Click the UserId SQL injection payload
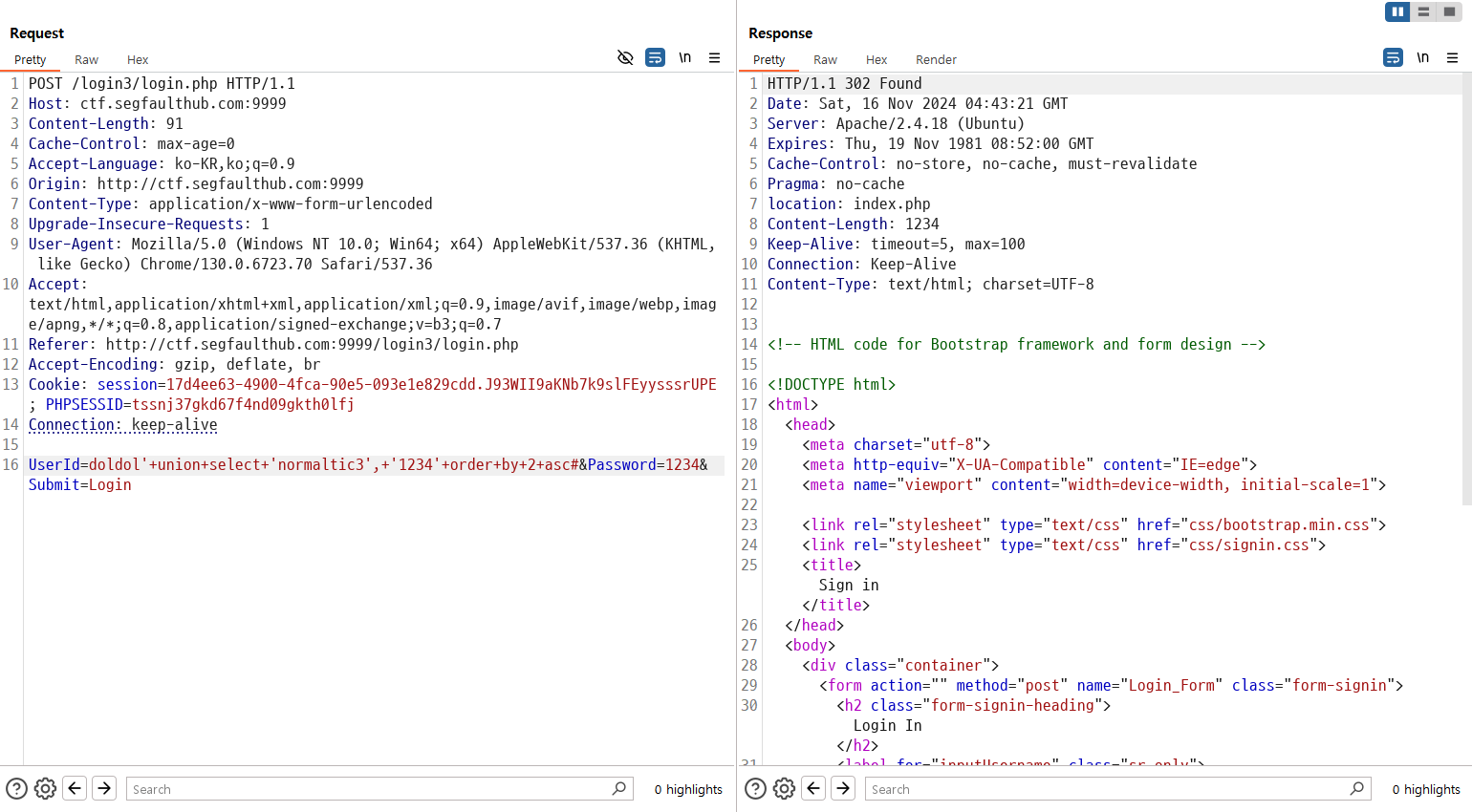Image resolution: width=1472 pixels, height=812 pixels. click(334, 464)
